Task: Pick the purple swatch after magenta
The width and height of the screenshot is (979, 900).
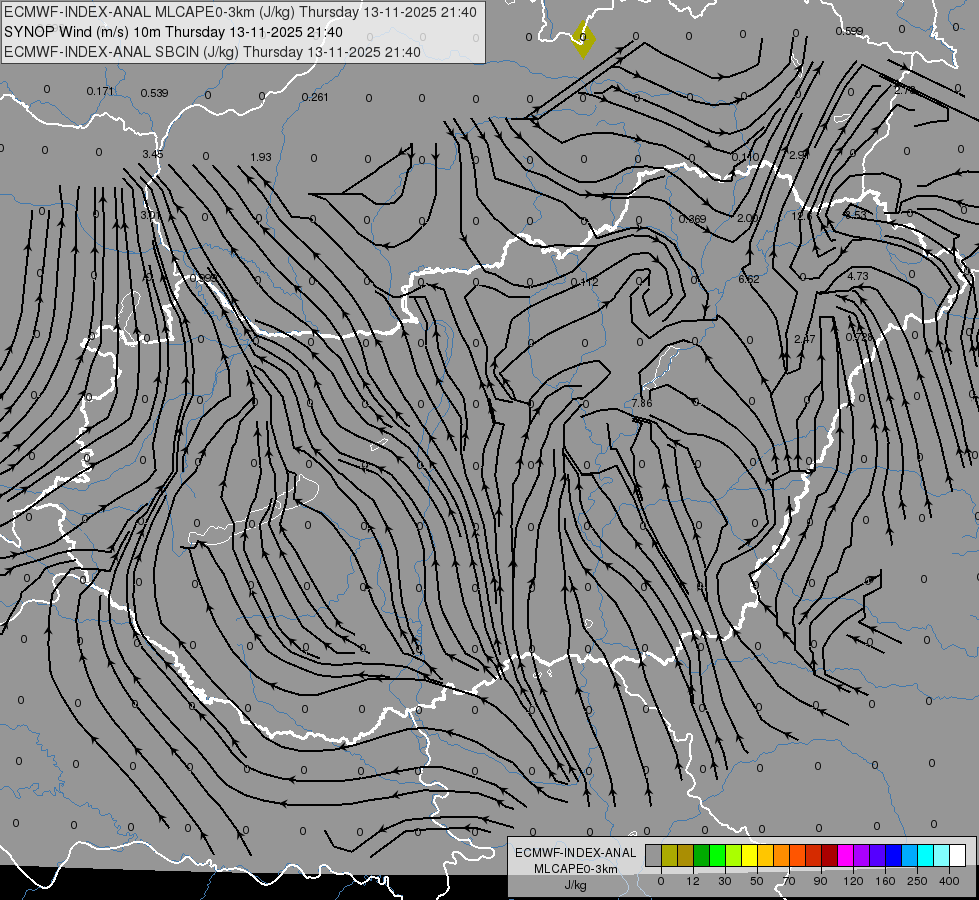Action: pos(862,855)
